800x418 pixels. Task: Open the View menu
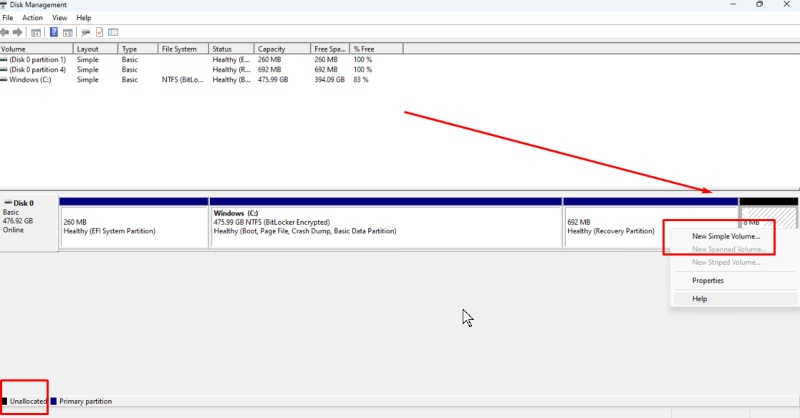(x=60, y=18)
